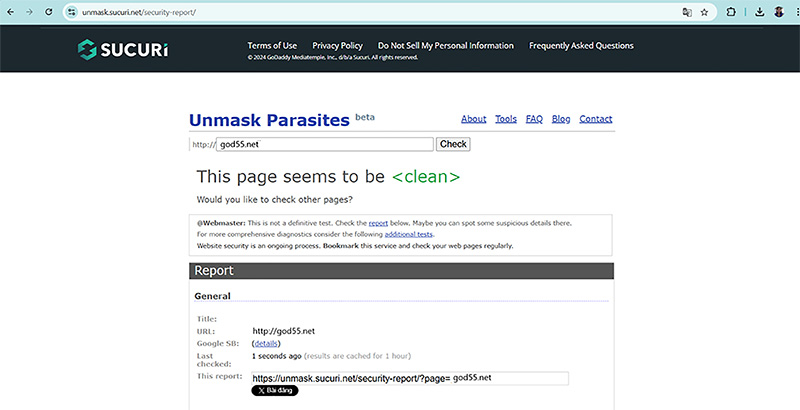
Task: Click the Sucuri logo
Action: pyautogui.click(x=122, y=49)
